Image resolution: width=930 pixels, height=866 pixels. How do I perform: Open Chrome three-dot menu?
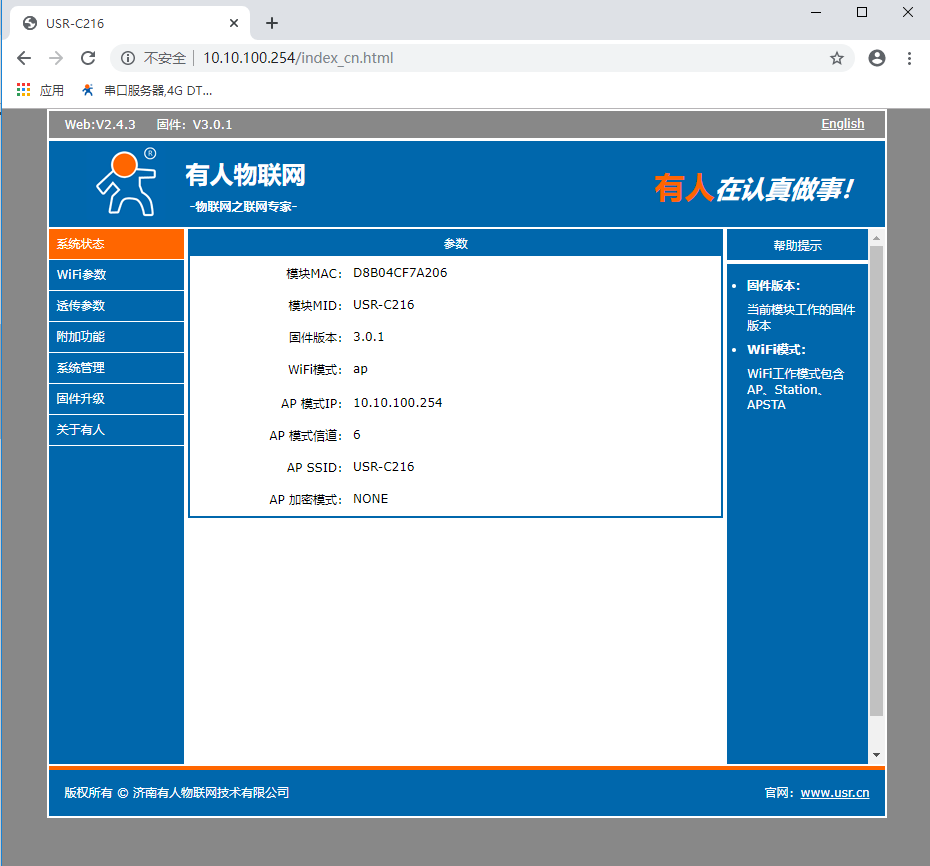pos(909,58)
